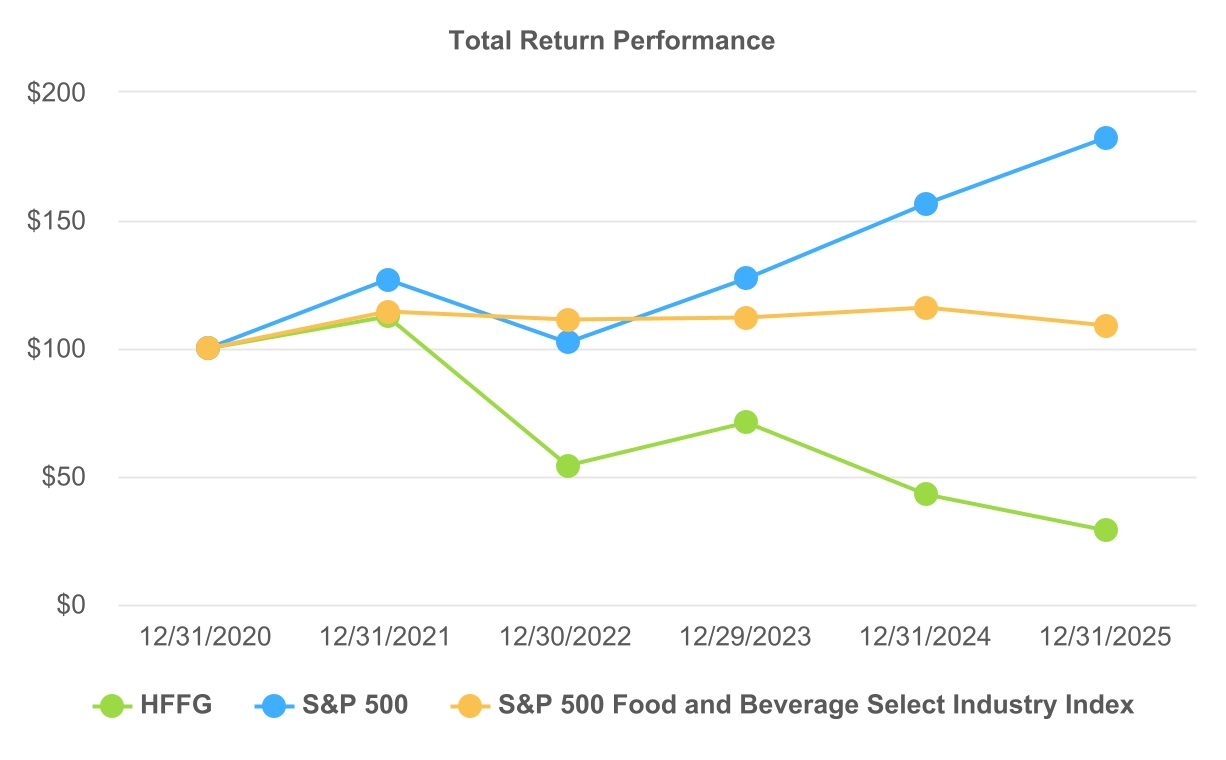Click the HFFG data point at 12/31/2025

point(1105,530)
